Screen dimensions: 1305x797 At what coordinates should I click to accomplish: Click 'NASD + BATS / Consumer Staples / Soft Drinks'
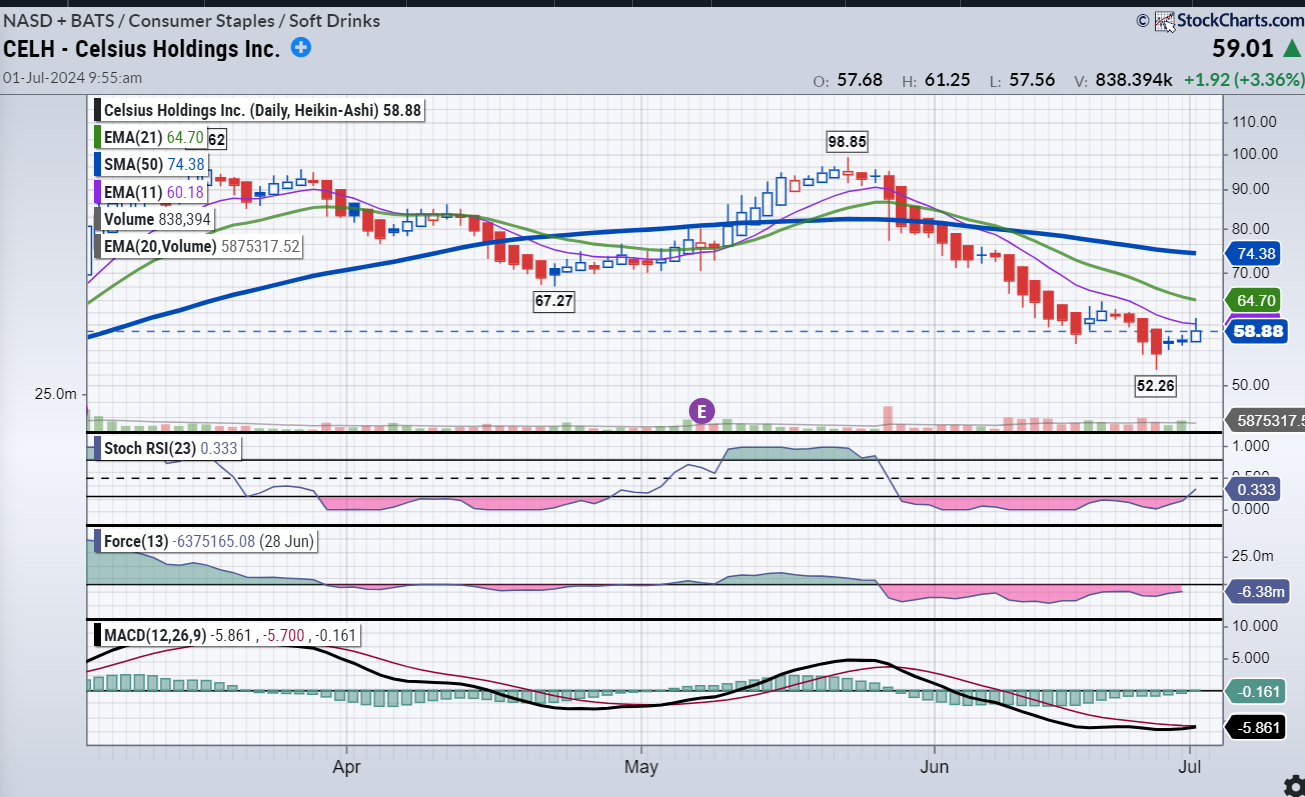[193, 20]
